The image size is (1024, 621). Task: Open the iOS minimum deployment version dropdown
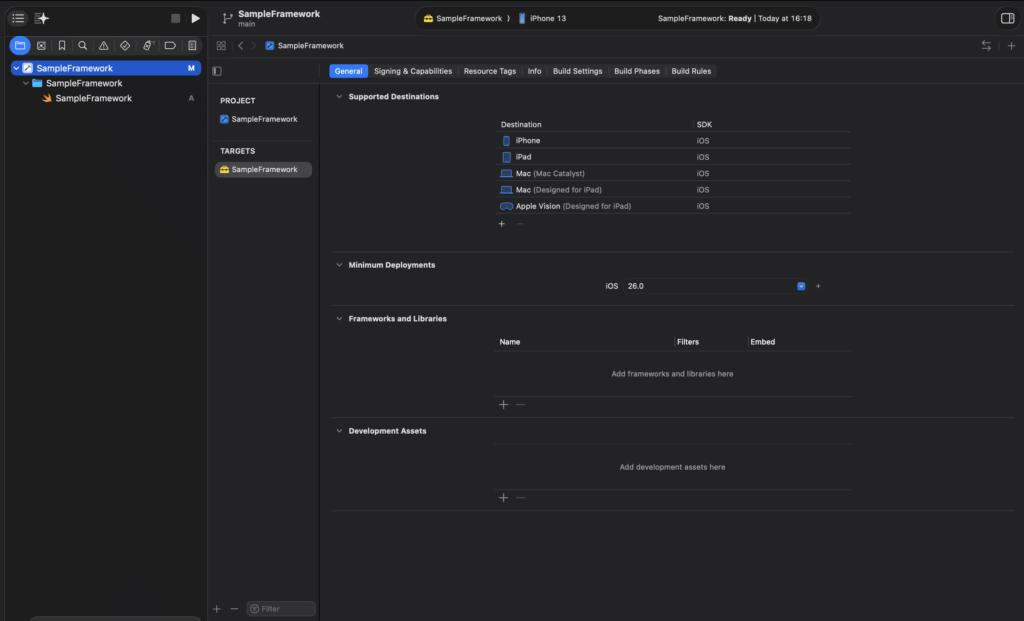801,286
